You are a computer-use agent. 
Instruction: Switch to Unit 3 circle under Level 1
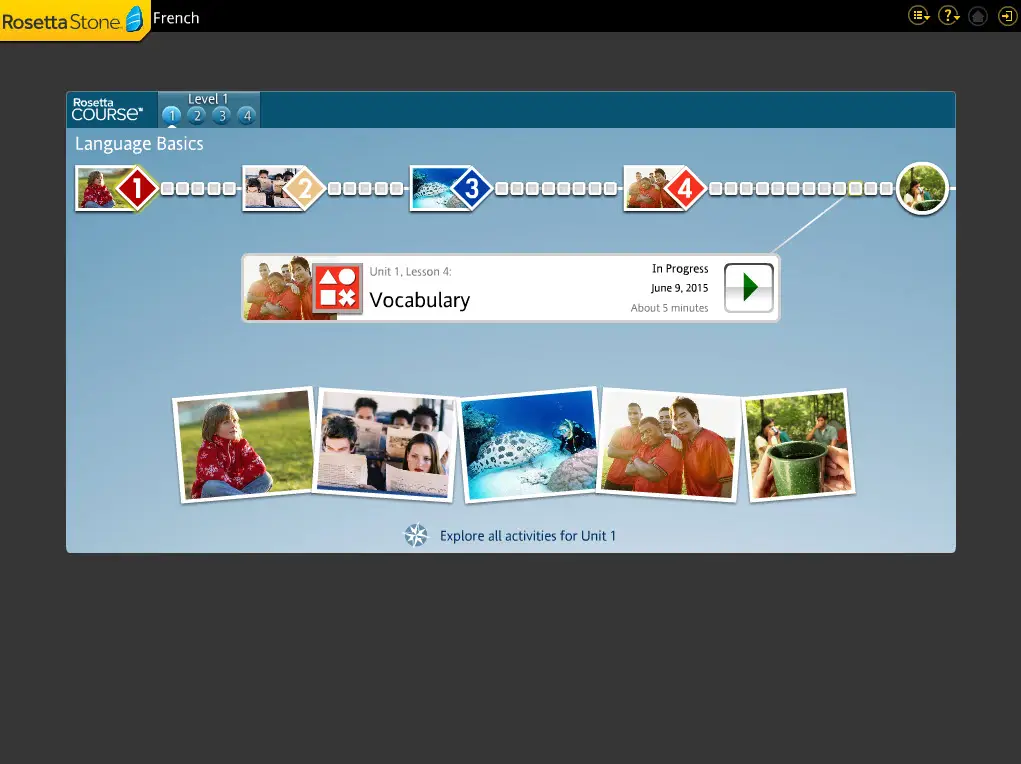pyautogui.click(x=221, y=116)
